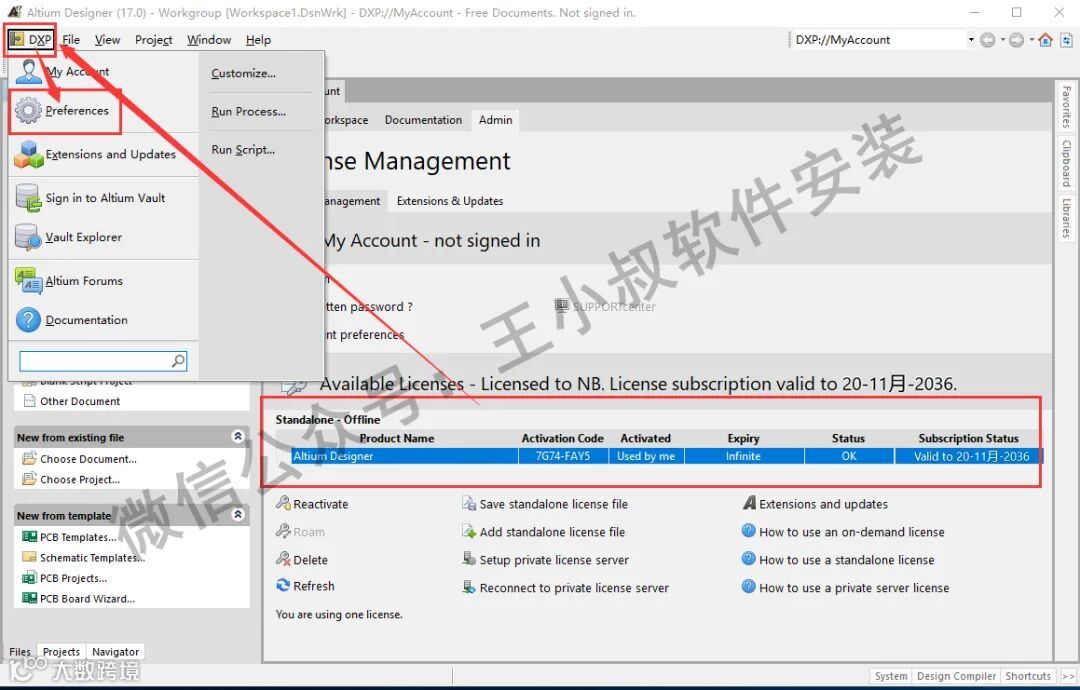Click the Product Name column header
The height and width of the screenshot is (690, 1080).
tap(397, 438)
